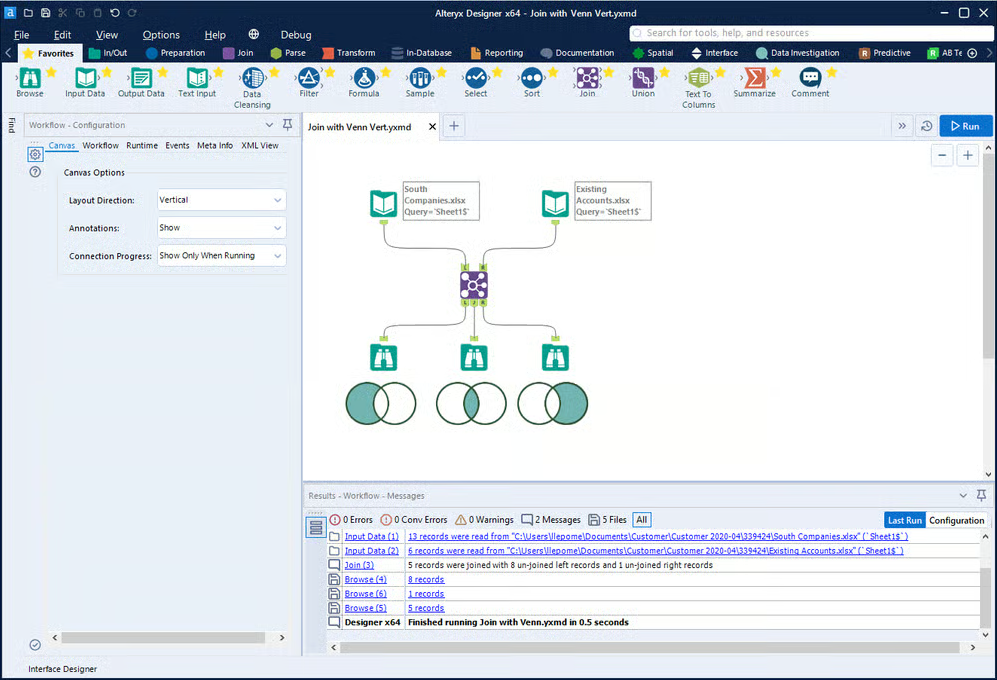Pin the Workflow Configuration panel
The height and width of the screenshot is (680, 997).
coord(287,125)
